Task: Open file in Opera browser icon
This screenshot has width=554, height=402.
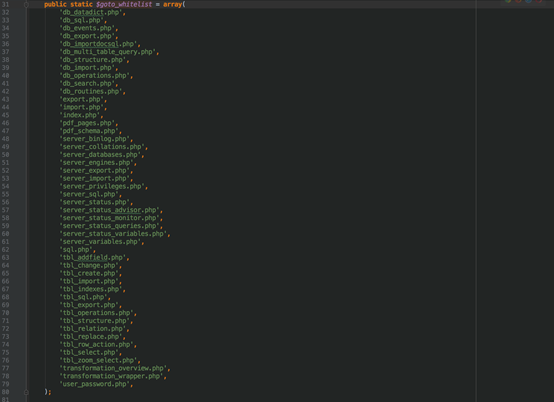Action: pos(539,1)
